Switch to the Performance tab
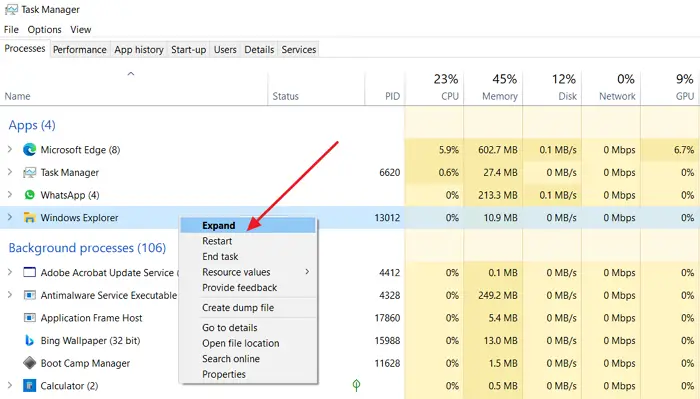 79,50
